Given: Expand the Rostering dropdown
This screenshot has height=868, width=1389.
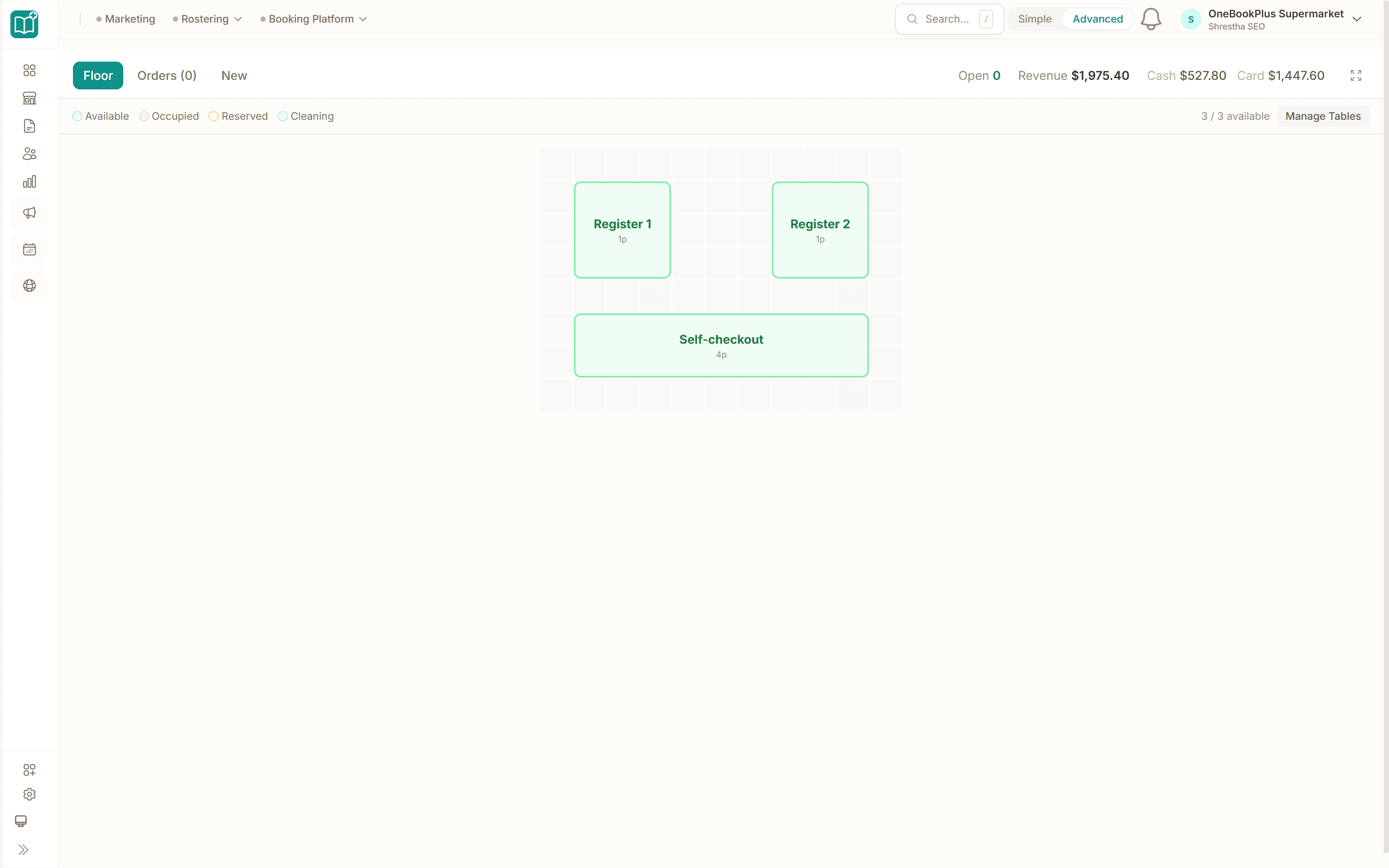Looking at the screenshot, I should [x=207, y=18].
